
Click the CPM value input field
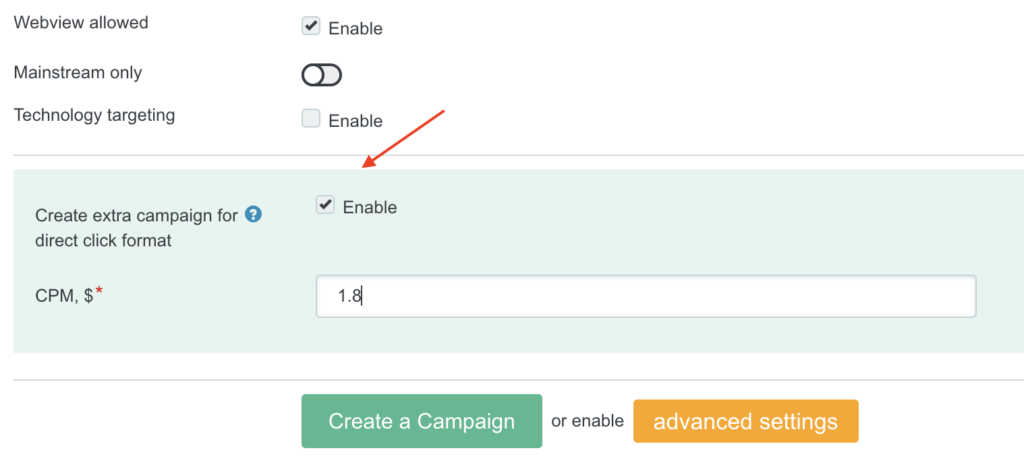pos(645,297)
